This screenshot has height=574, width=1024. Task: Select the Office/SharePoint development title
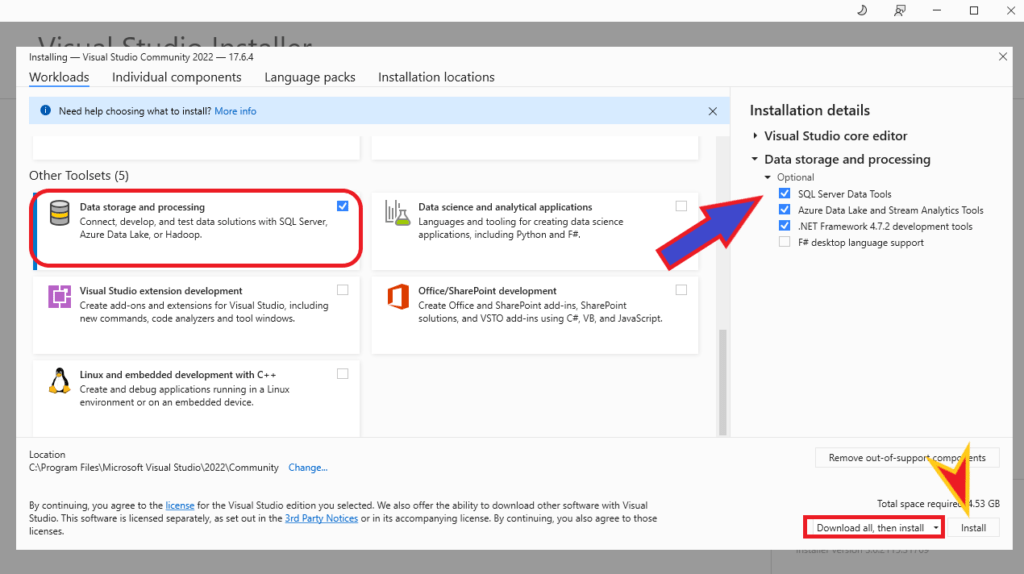pyautogui.click(x=487, y=291)
